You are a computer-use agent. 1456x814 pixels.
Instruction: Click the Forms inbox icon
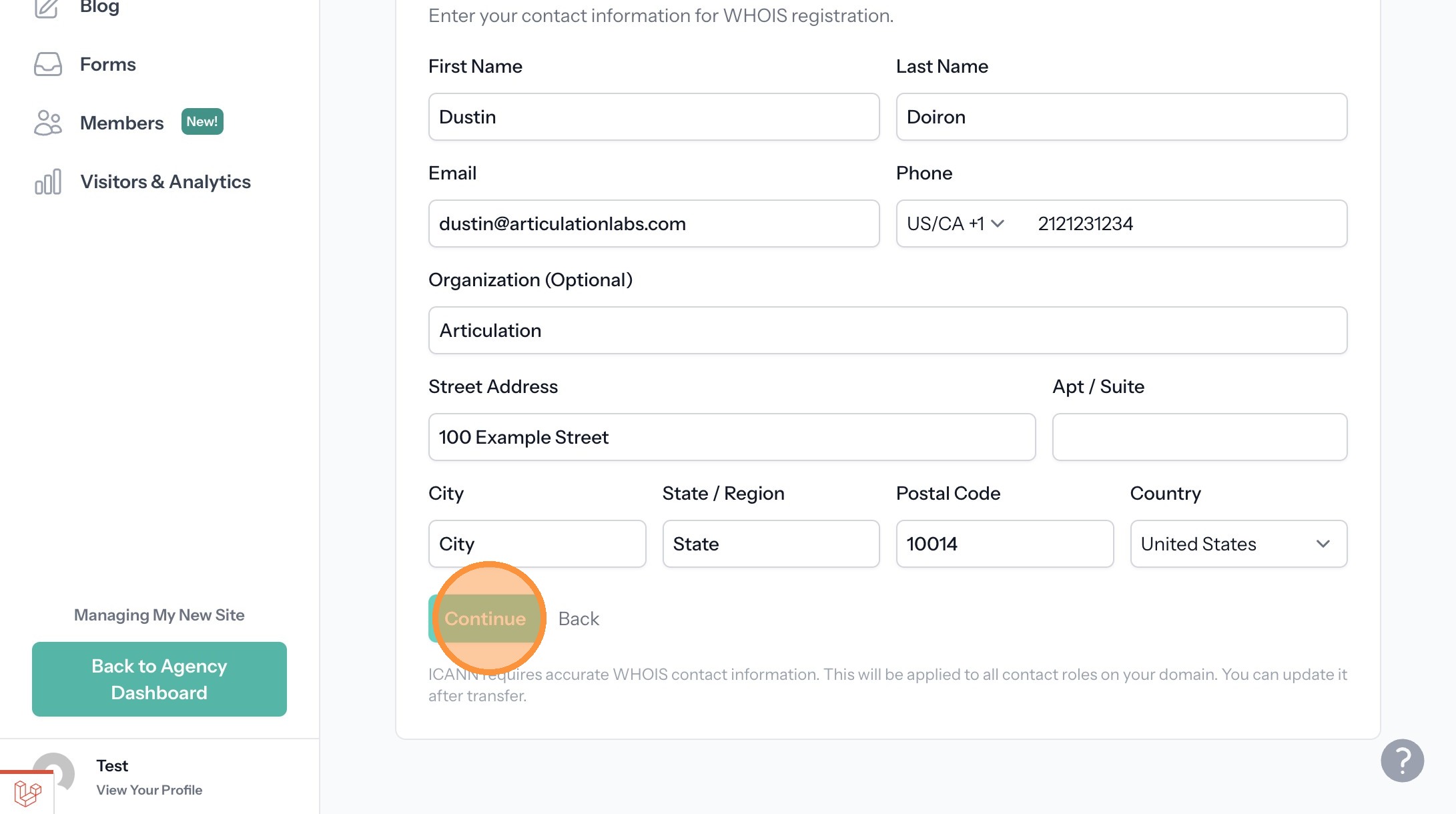point(47,65)
